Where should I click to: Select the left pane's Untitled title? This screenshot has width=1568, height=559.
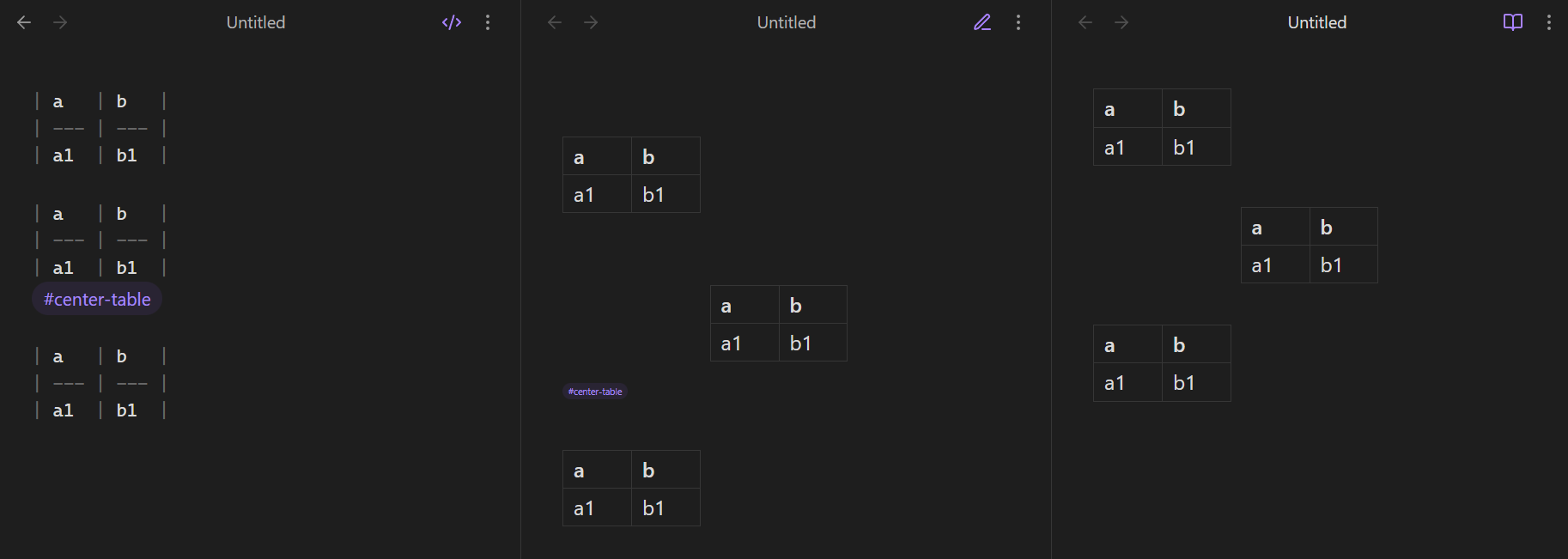(x=256, y=22)
